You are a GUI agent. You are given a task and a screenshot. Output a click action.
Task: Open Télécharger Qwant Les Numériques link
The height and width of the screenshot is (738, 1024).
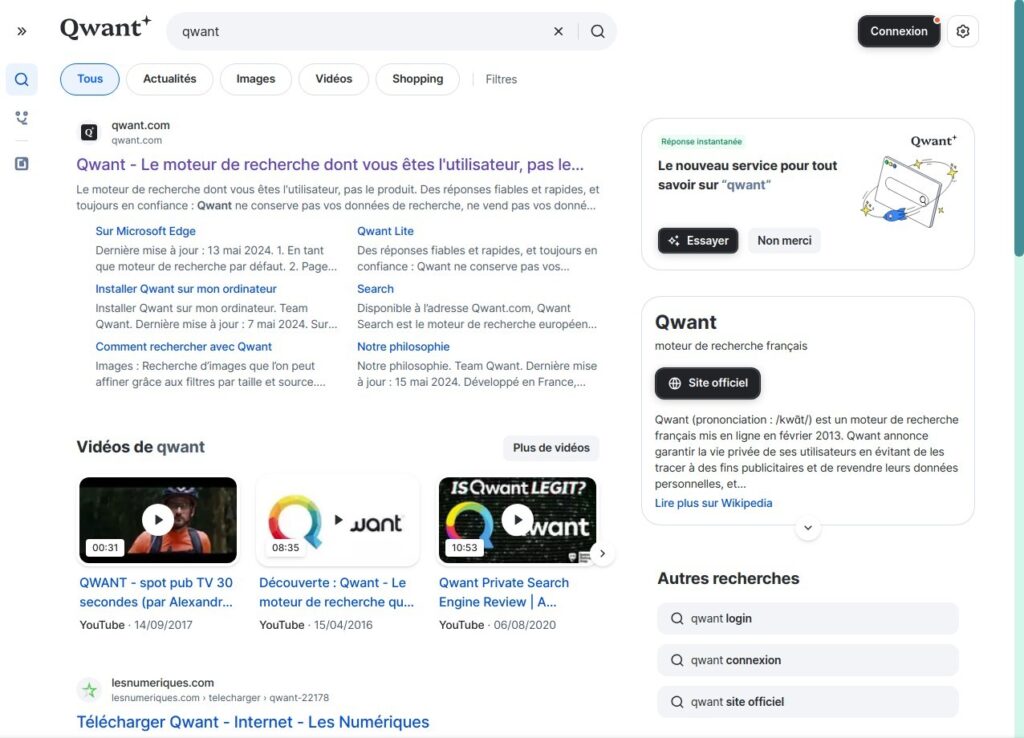(x=253, y=722)
